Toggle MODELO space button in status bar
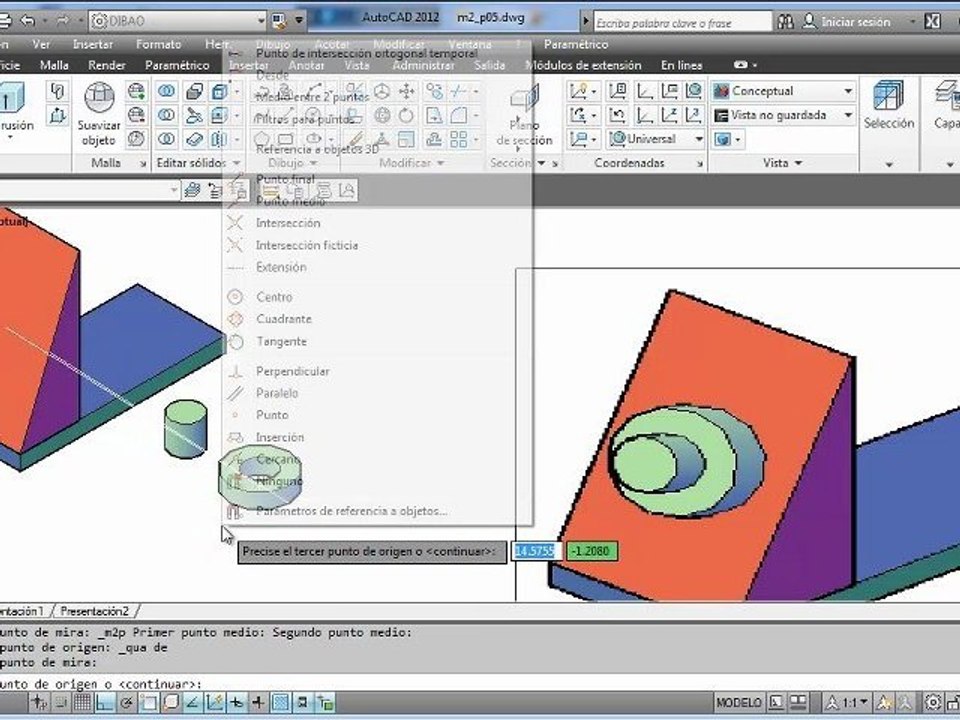This screenshot has width=960, height=720. (x=739, y=702)
